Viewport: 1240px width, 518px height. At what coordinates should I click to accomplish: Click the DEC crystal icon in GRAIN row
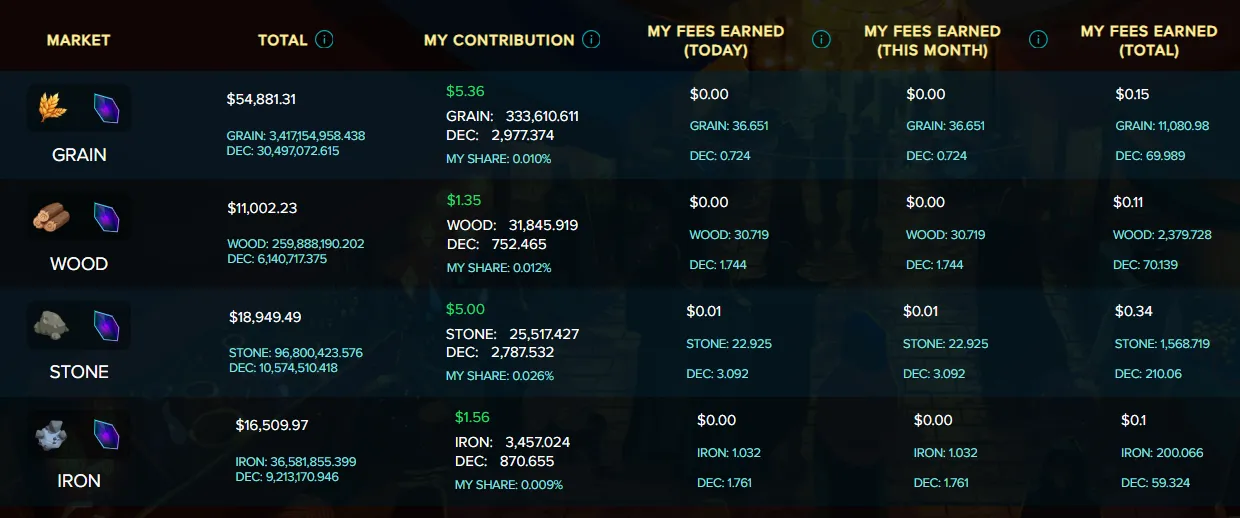point(106,108)
